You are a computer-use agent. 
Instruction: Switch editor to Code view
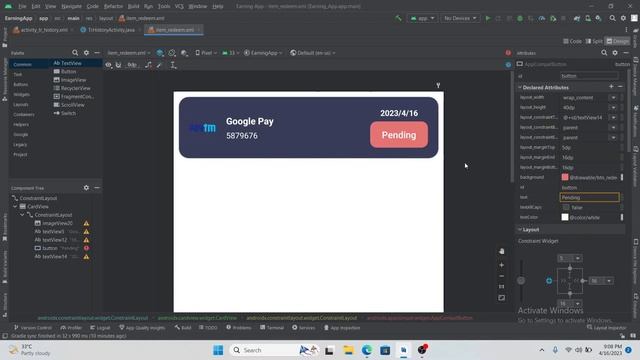pos(573,41)
